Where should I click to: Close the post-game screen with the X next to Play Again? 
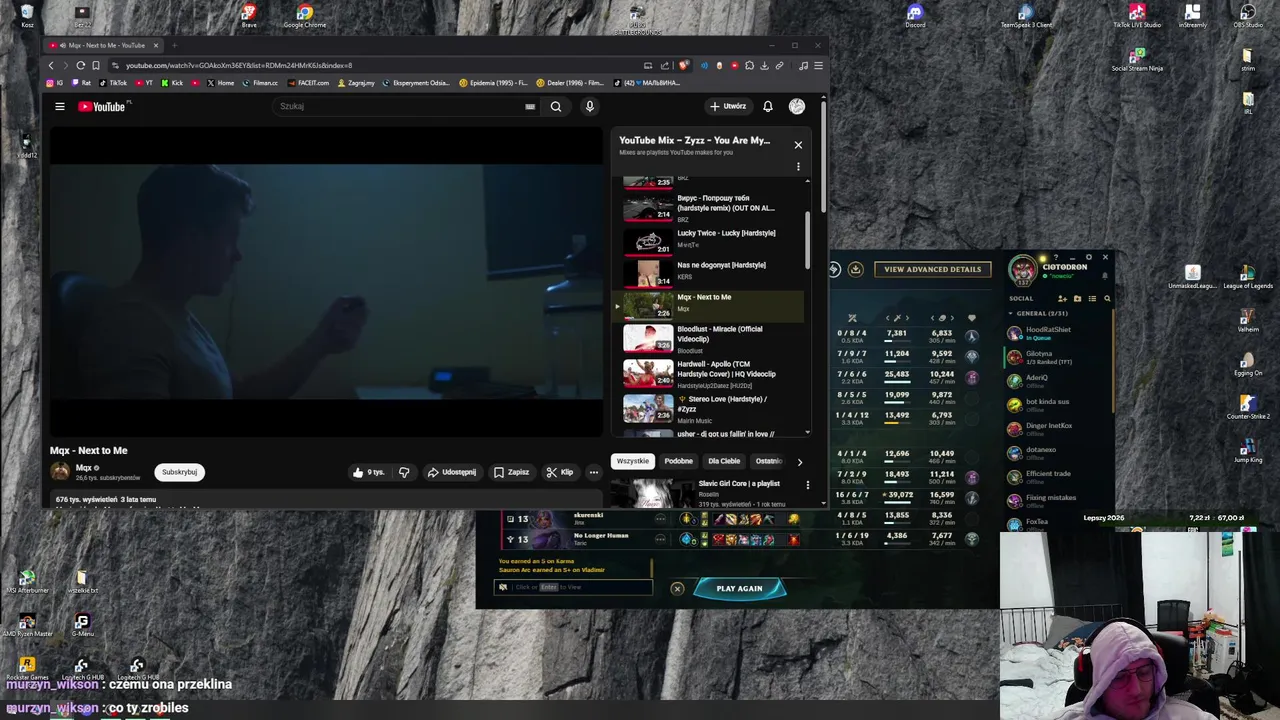point(677,588)
